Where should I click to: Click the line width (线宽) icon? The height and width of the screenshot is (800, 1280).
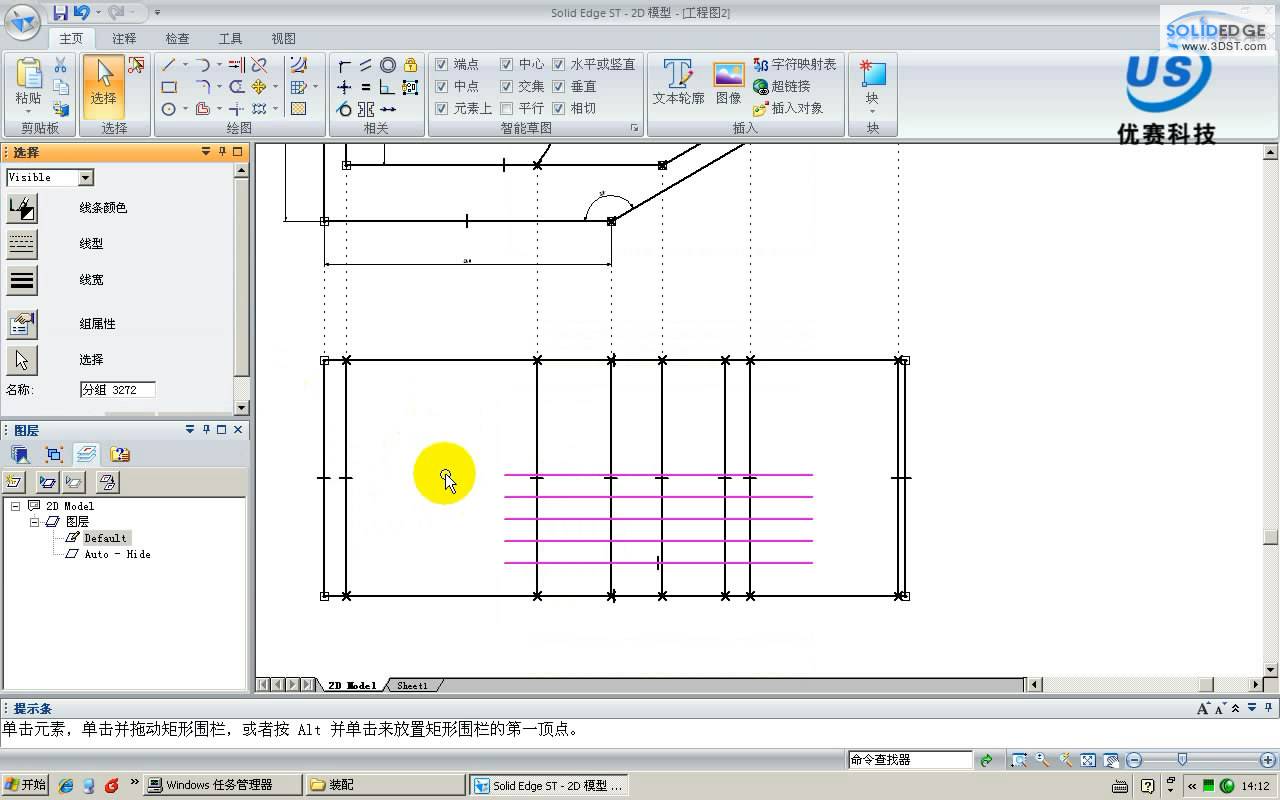(22, 280)
